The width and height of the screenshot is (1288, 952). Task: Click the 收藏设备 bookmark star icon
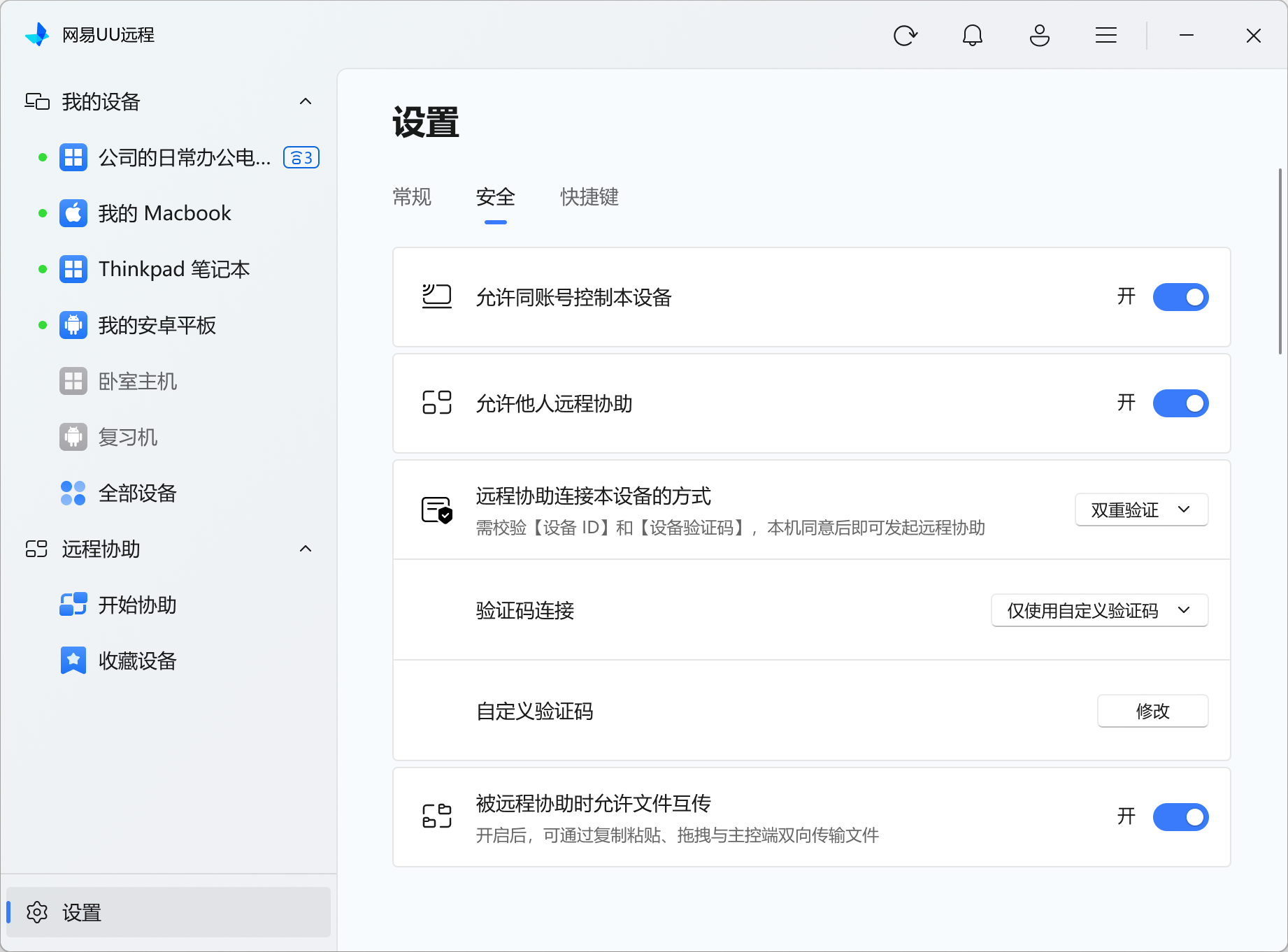73,661
